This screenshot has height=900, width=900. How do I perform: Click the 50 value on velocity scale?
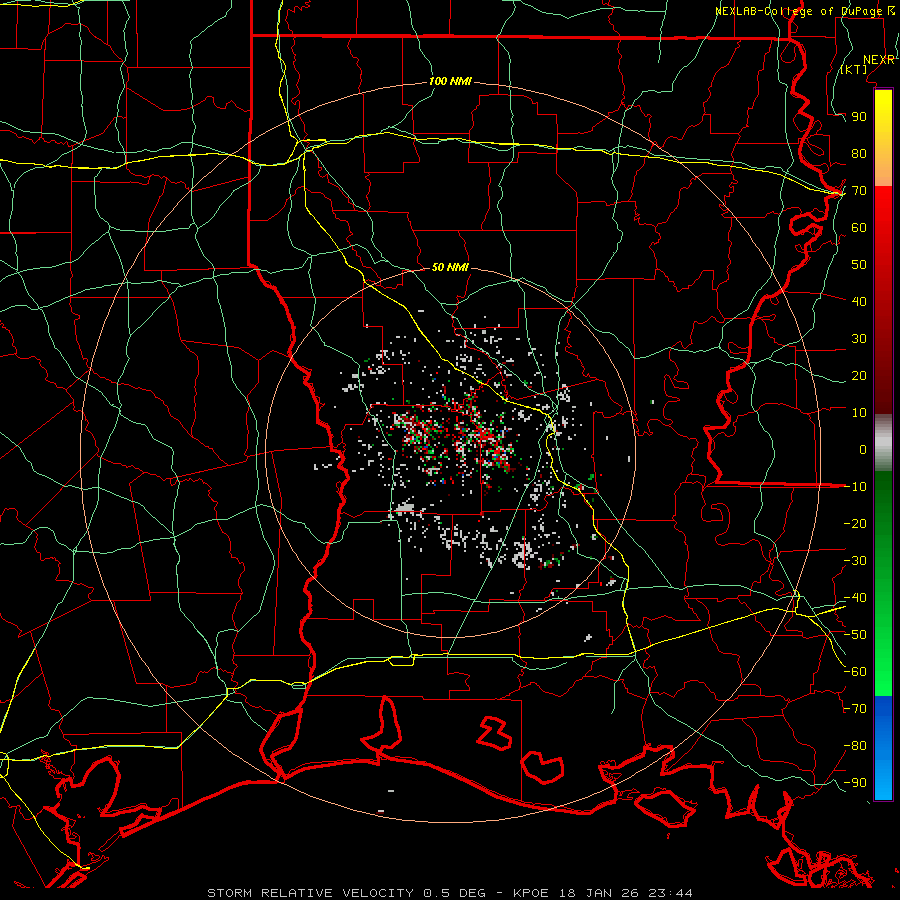(859, 265)
